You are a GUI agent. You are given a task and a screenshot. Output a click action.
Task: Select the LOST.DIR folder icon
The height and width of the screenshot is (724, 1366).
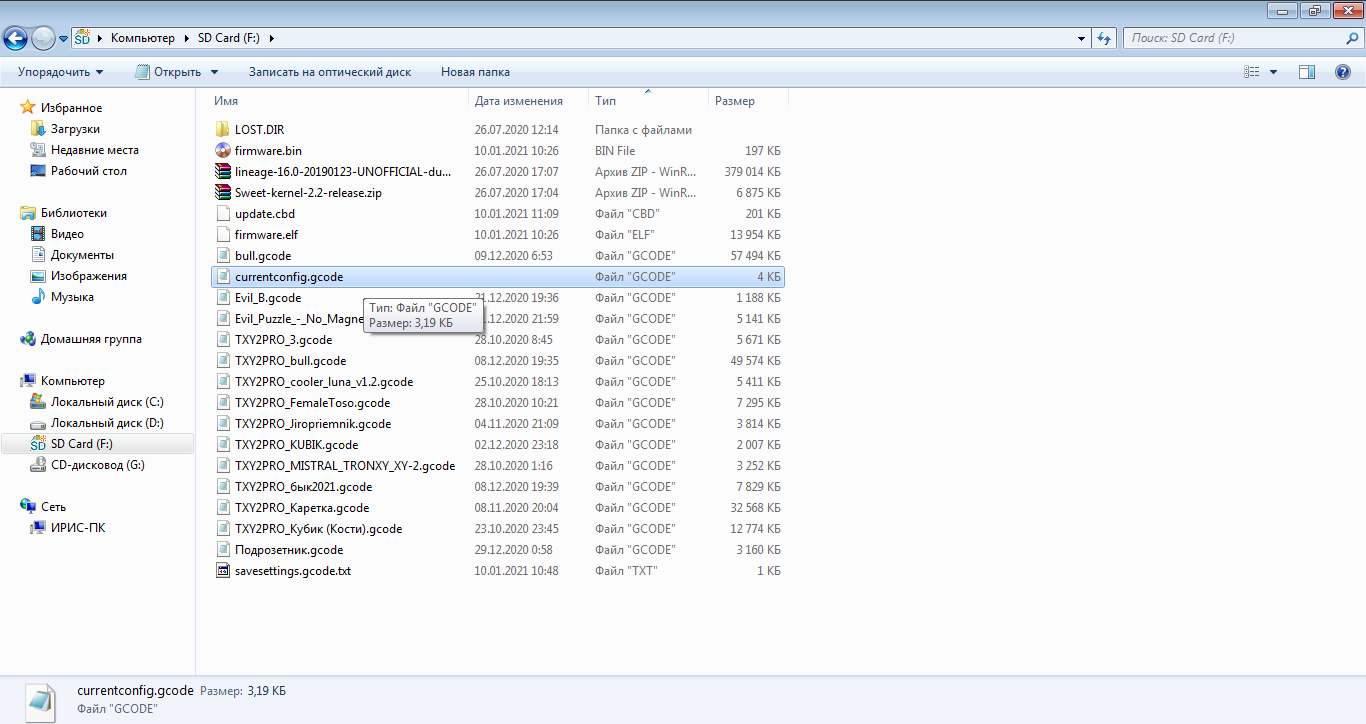tap(223, 130)
